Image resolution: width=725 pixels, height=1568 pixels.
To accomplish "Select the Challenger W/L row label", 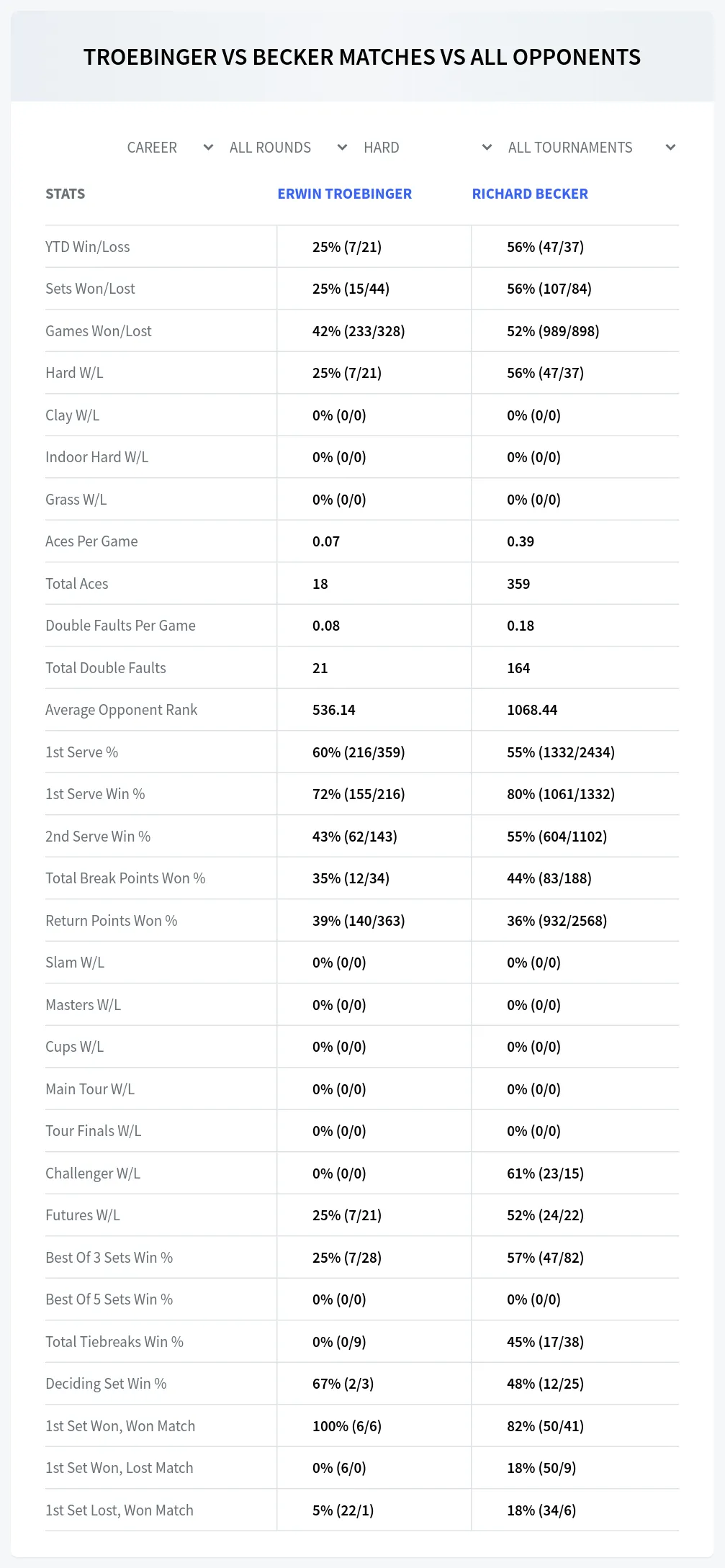I will click(x=93, y=1173).
